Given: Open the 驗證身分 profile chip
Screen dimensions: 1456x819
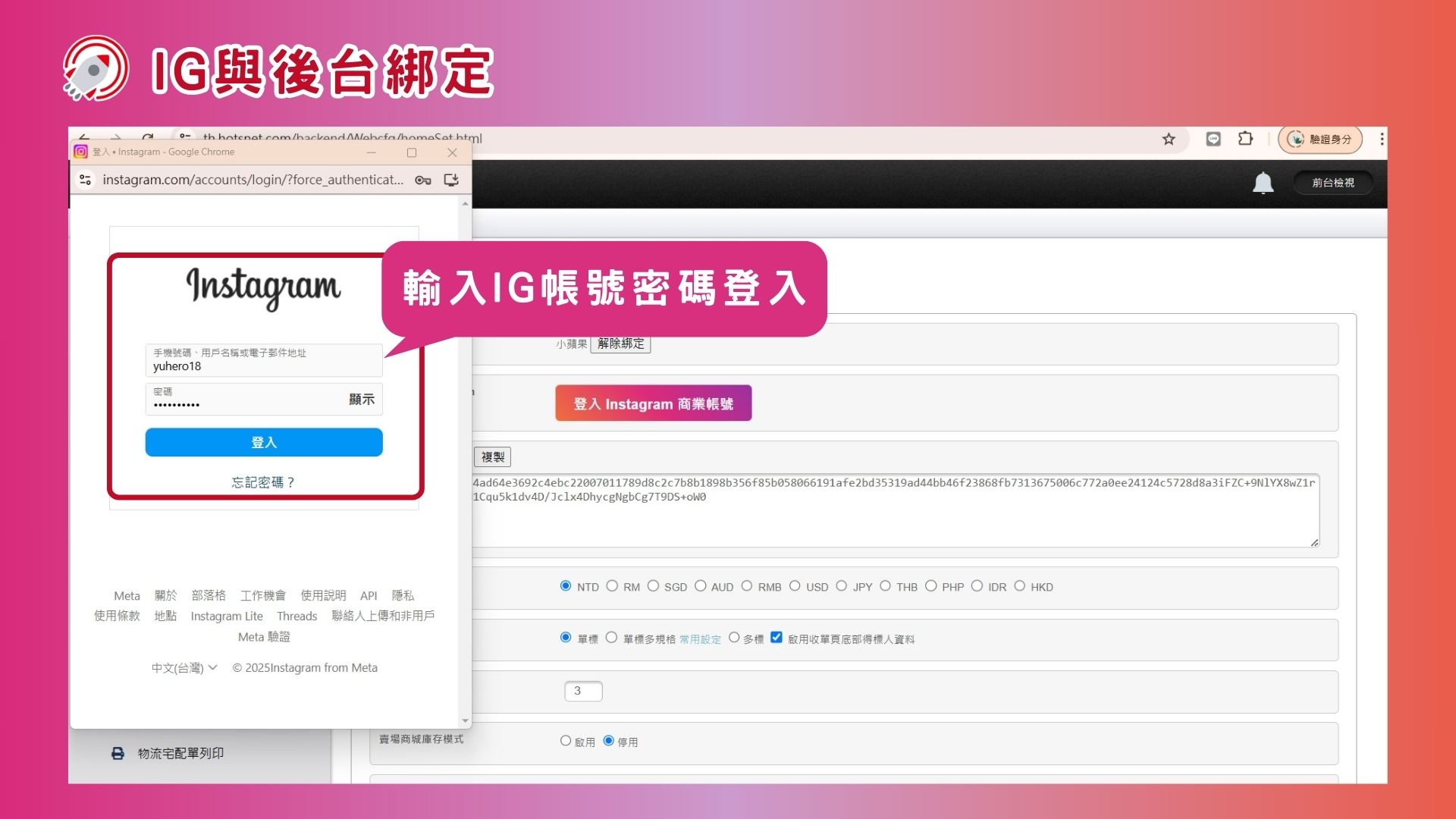Looking at the screenshot, I should (x=1320, y=140).
